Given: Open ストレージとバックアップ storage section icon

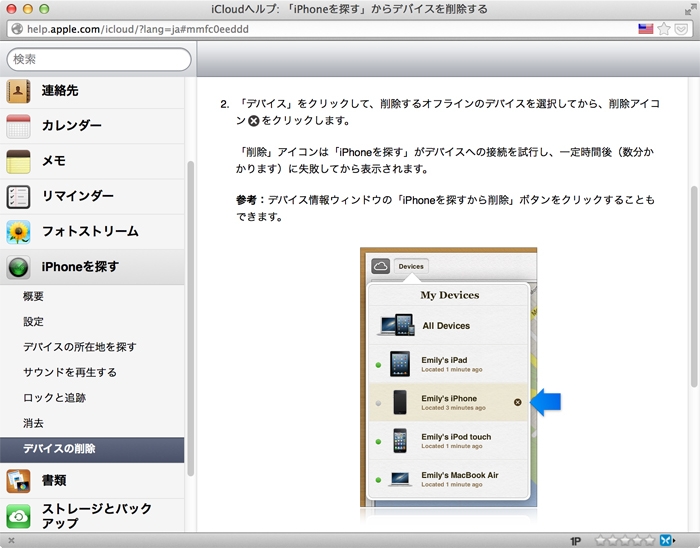Looking at the screenshot, I should click(19, 516).
